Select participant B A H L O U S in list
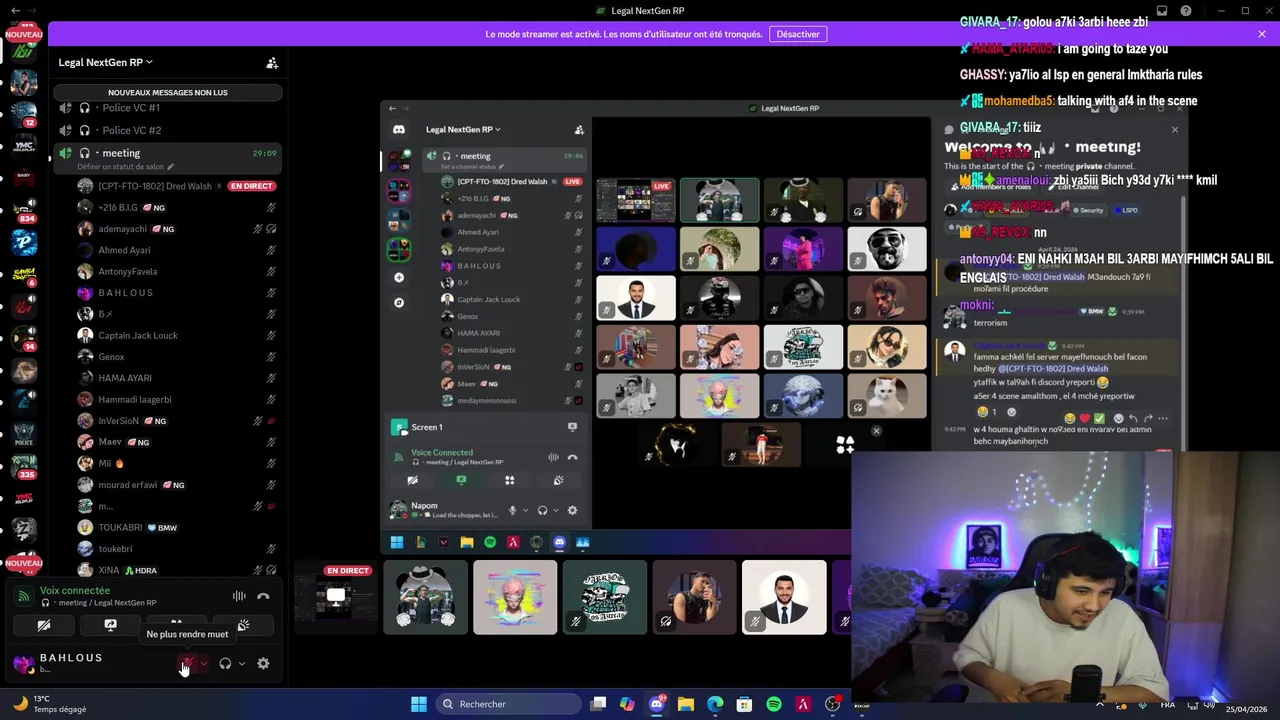 click(178, 293)
